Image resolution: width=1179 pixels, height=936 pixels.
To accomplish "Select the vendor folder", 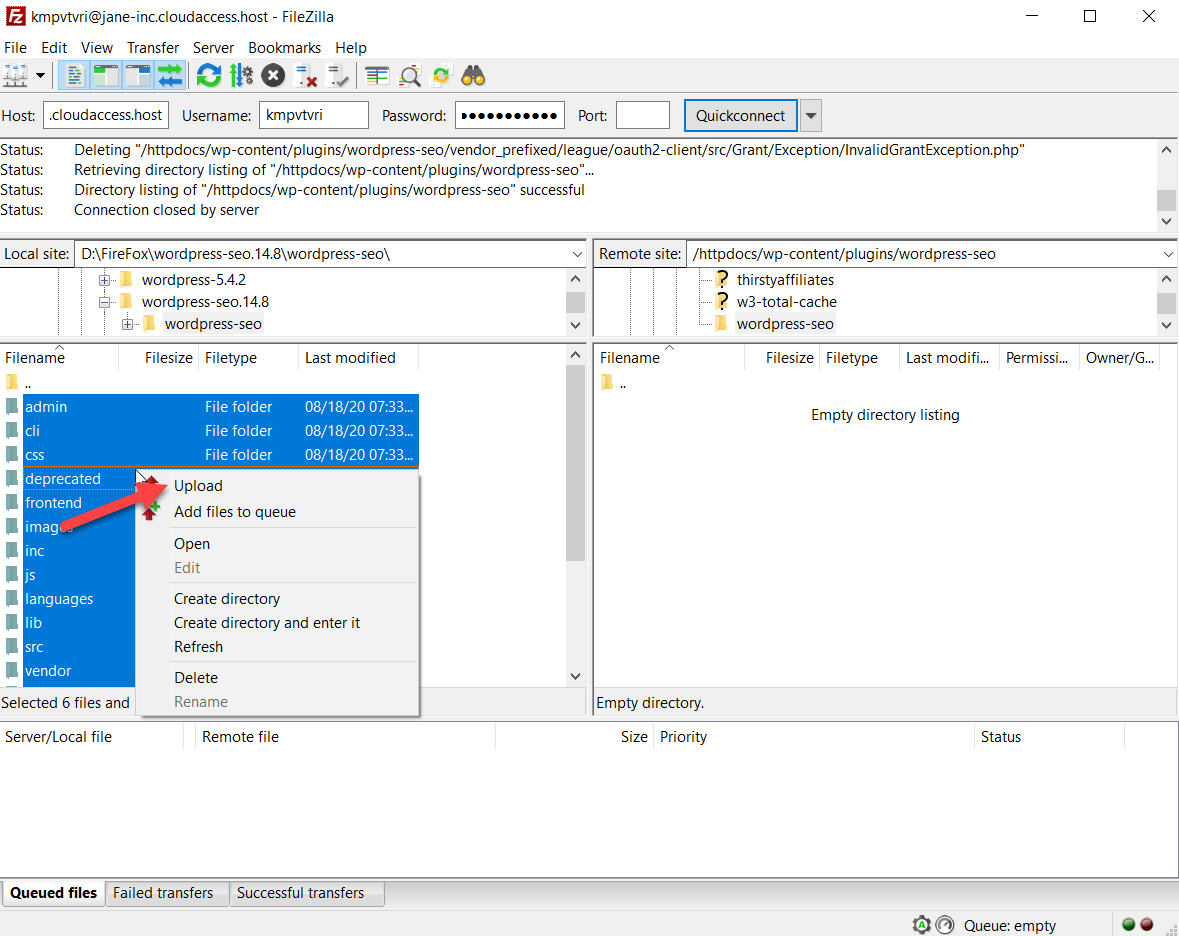I will tap(48, 671).
